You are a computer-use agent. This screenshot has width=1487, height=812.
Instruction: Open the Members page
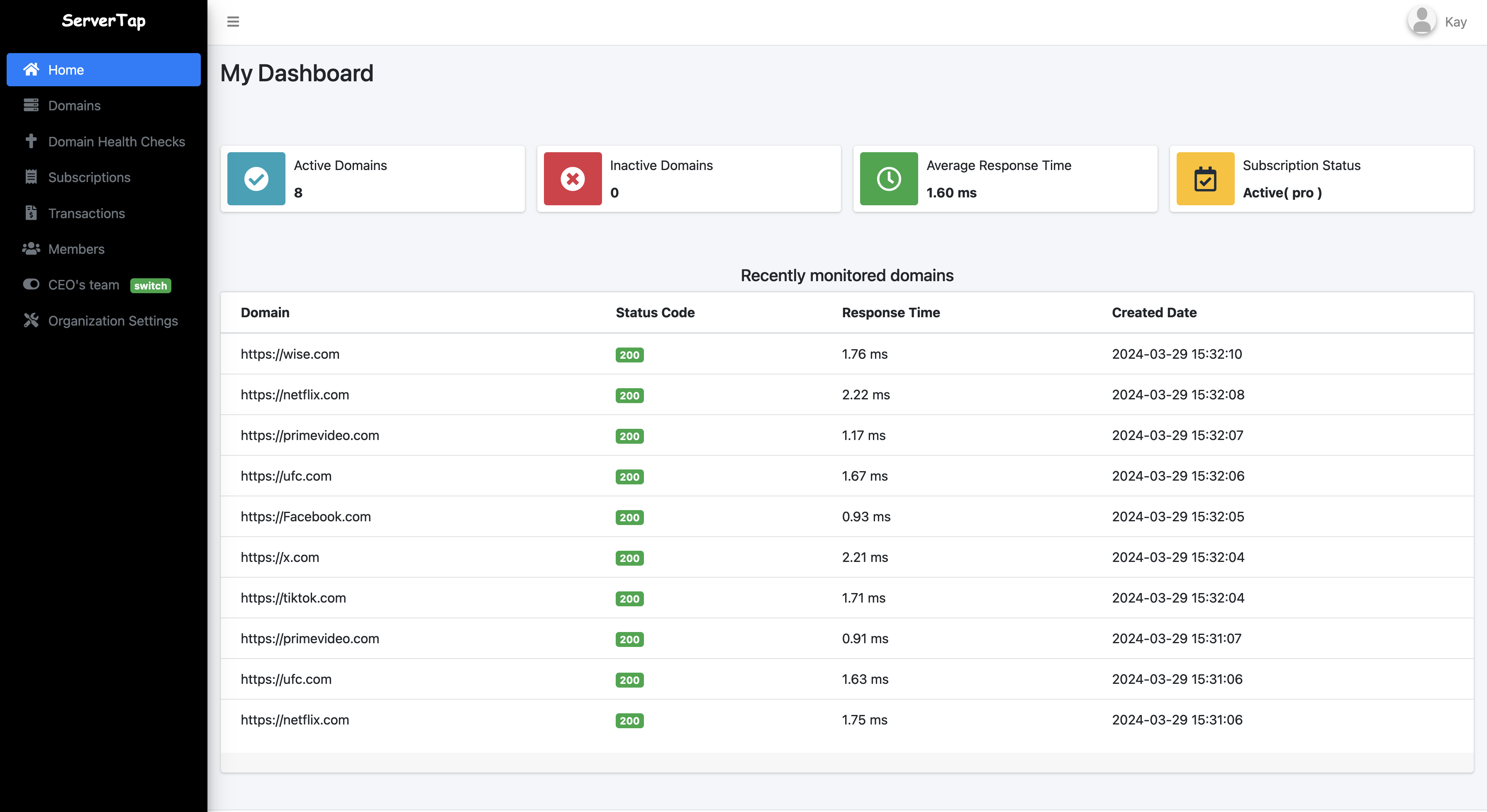[x=103, y=249]
